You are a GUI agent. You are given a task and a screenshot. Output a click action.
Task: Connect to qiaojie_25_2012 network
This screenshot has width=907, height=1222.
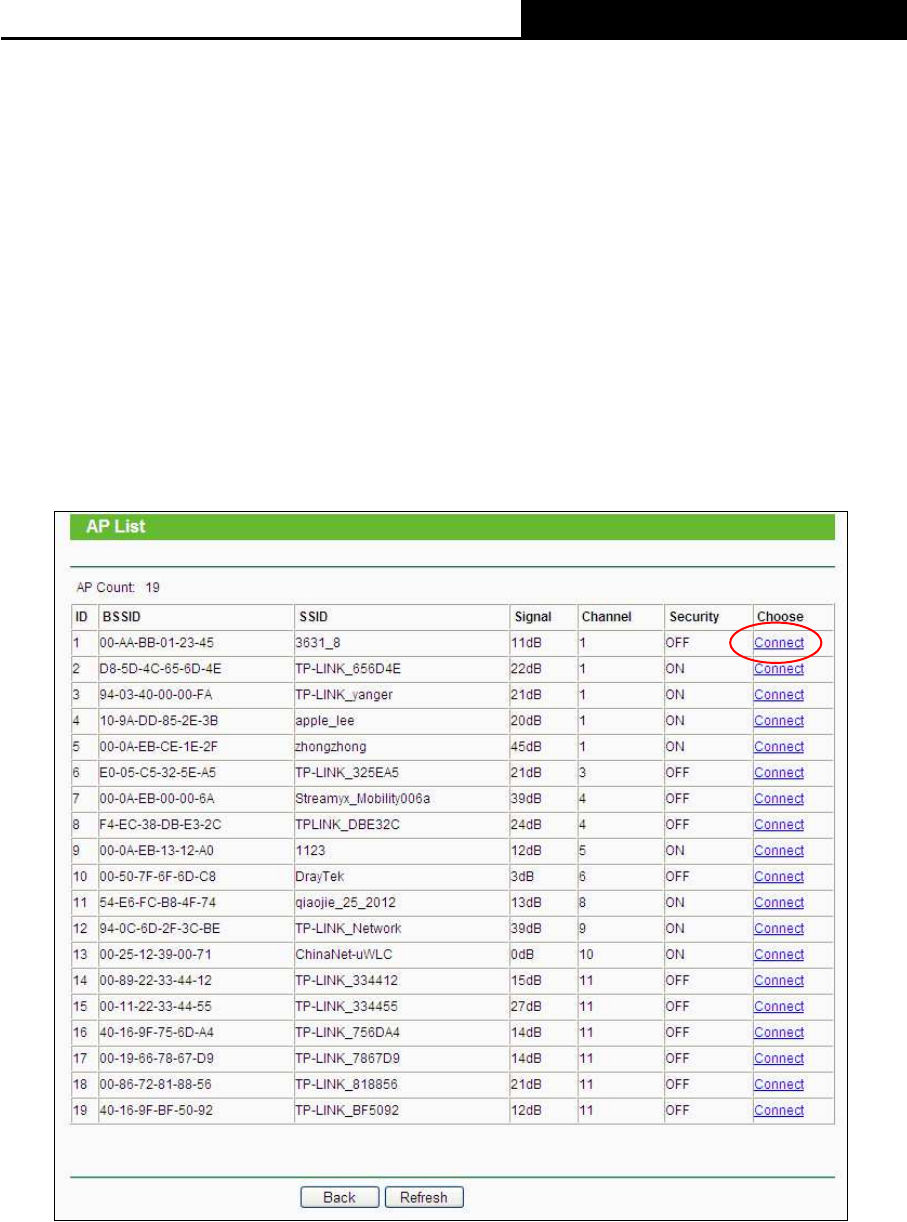pyautogui.click(x=779, y=903)
